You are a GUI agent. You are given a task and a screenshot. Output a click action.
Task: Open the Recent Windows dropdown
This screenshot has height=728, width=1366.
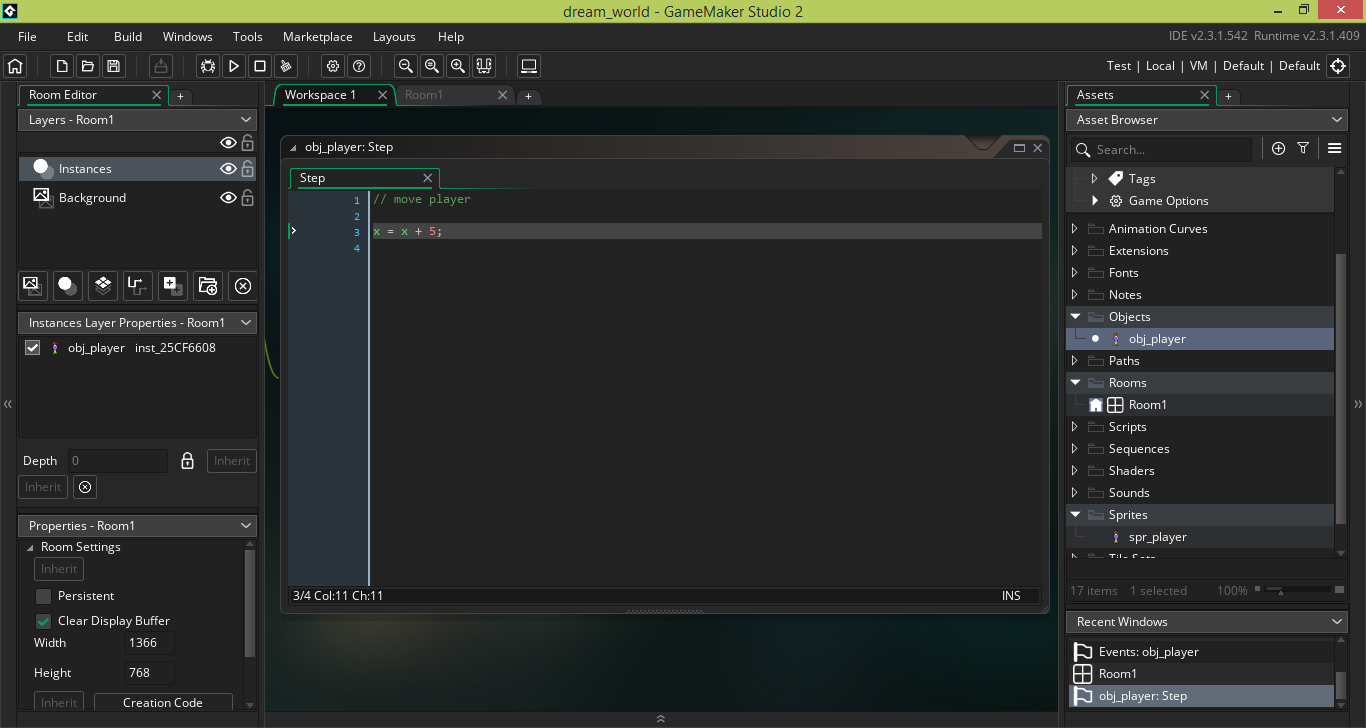tap(1207, 622)
